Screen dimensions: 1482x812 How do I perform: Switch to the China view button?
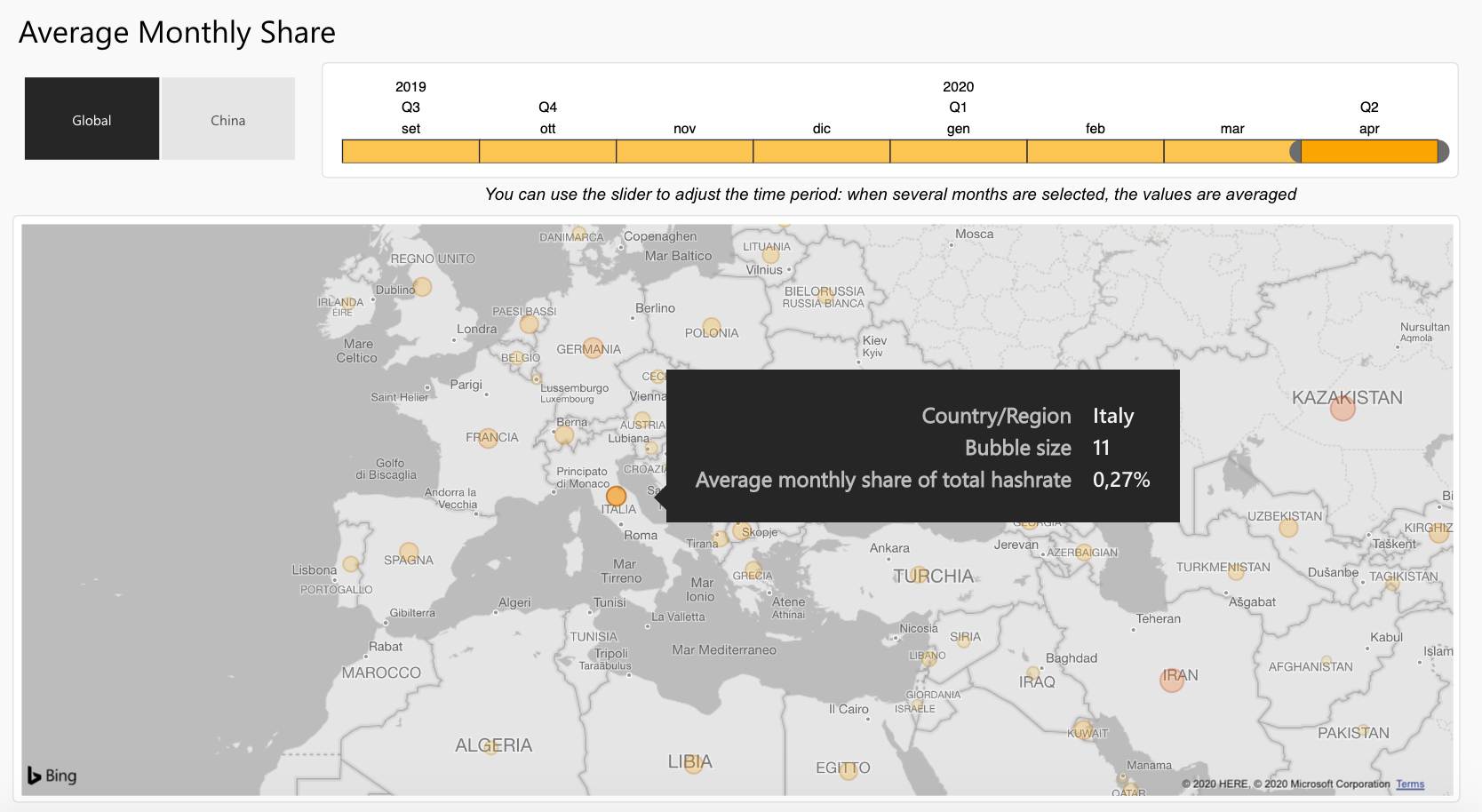(x=228, y=119)
